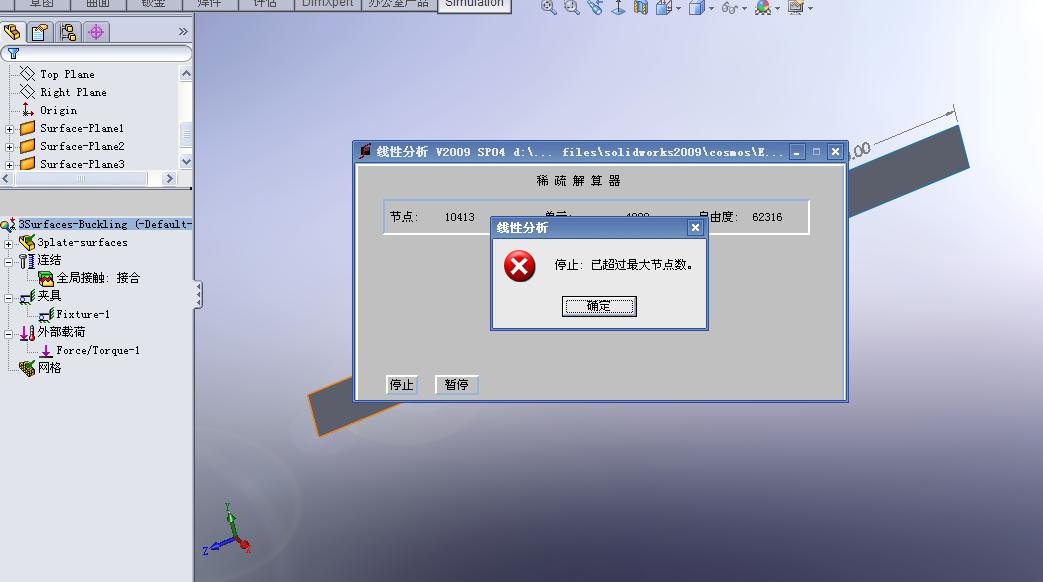Close the 线性分析 error message box
The width and height of the screenshot is (1043, 582).
[x=695, y=227]
